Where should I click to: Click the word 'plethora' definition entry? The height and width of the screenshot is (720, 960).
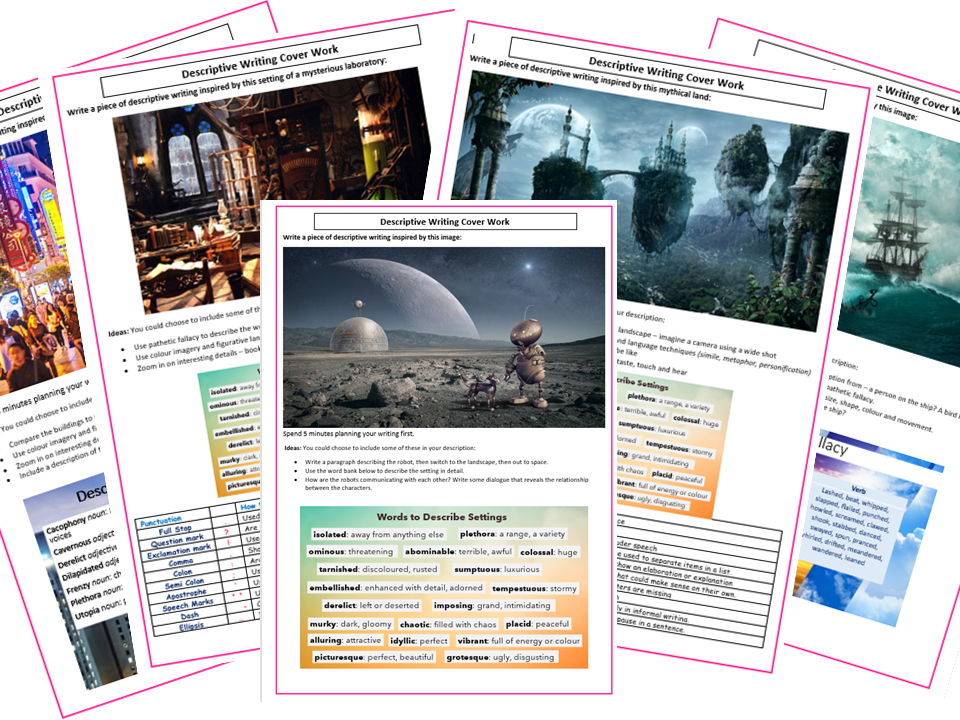pyautogui.click(x=477, y=534)
